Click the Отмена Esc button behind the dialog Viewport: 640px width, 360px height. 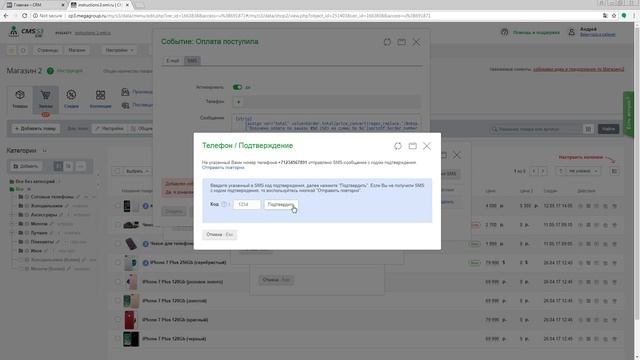276,280
